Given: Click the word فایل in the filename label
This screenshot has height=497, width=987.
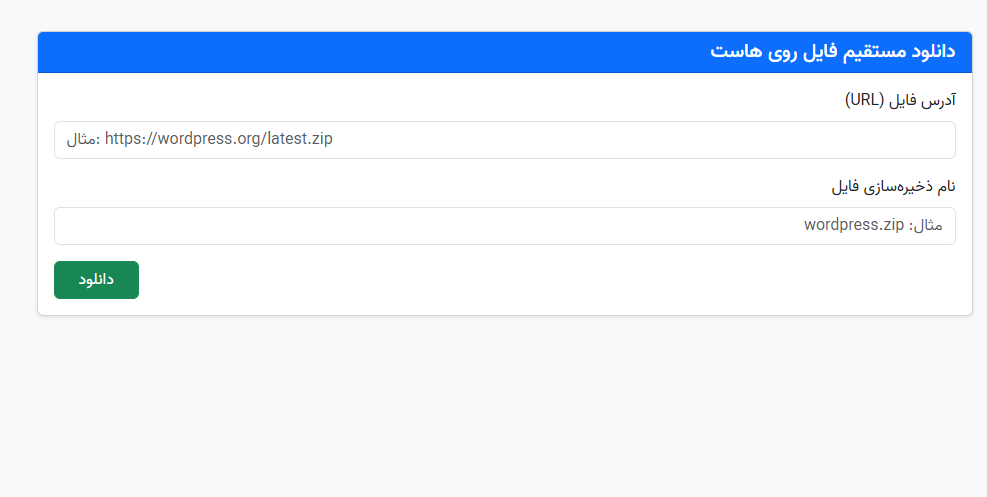Looking at the screenshot, I should (847, 186).
